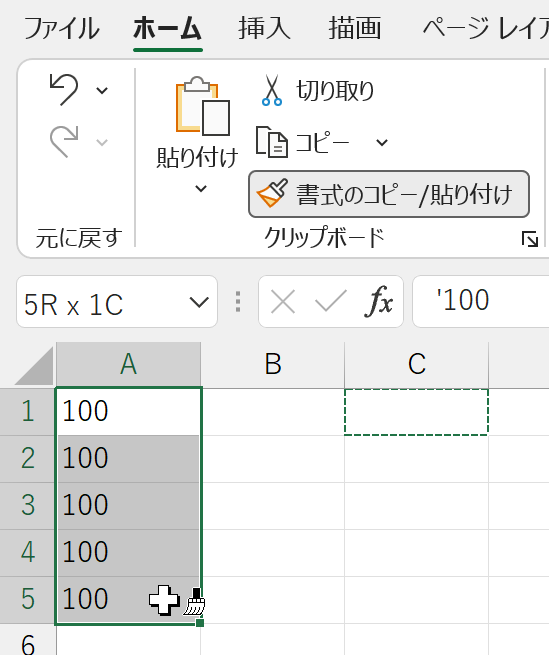The height and width of the screenshot is (655, 549).
Task: Click the formula bar showing '100
Action: point(480,302)
